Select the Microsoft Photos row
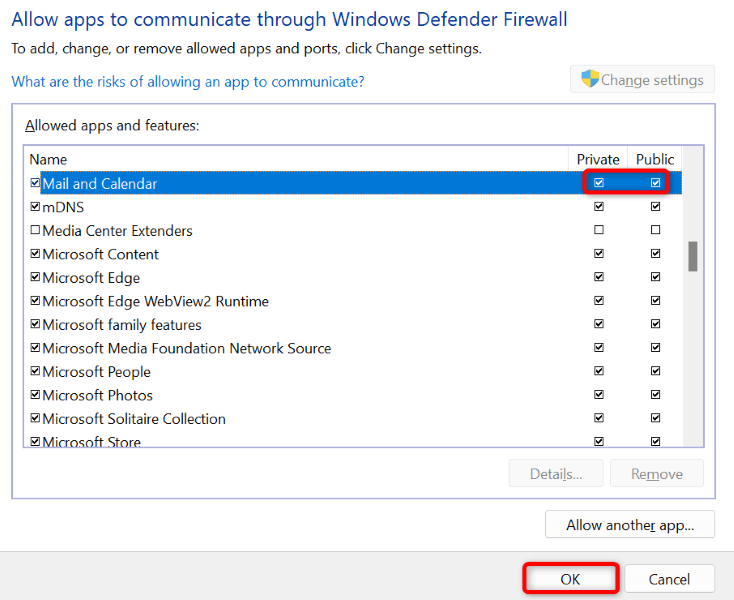 353,395
